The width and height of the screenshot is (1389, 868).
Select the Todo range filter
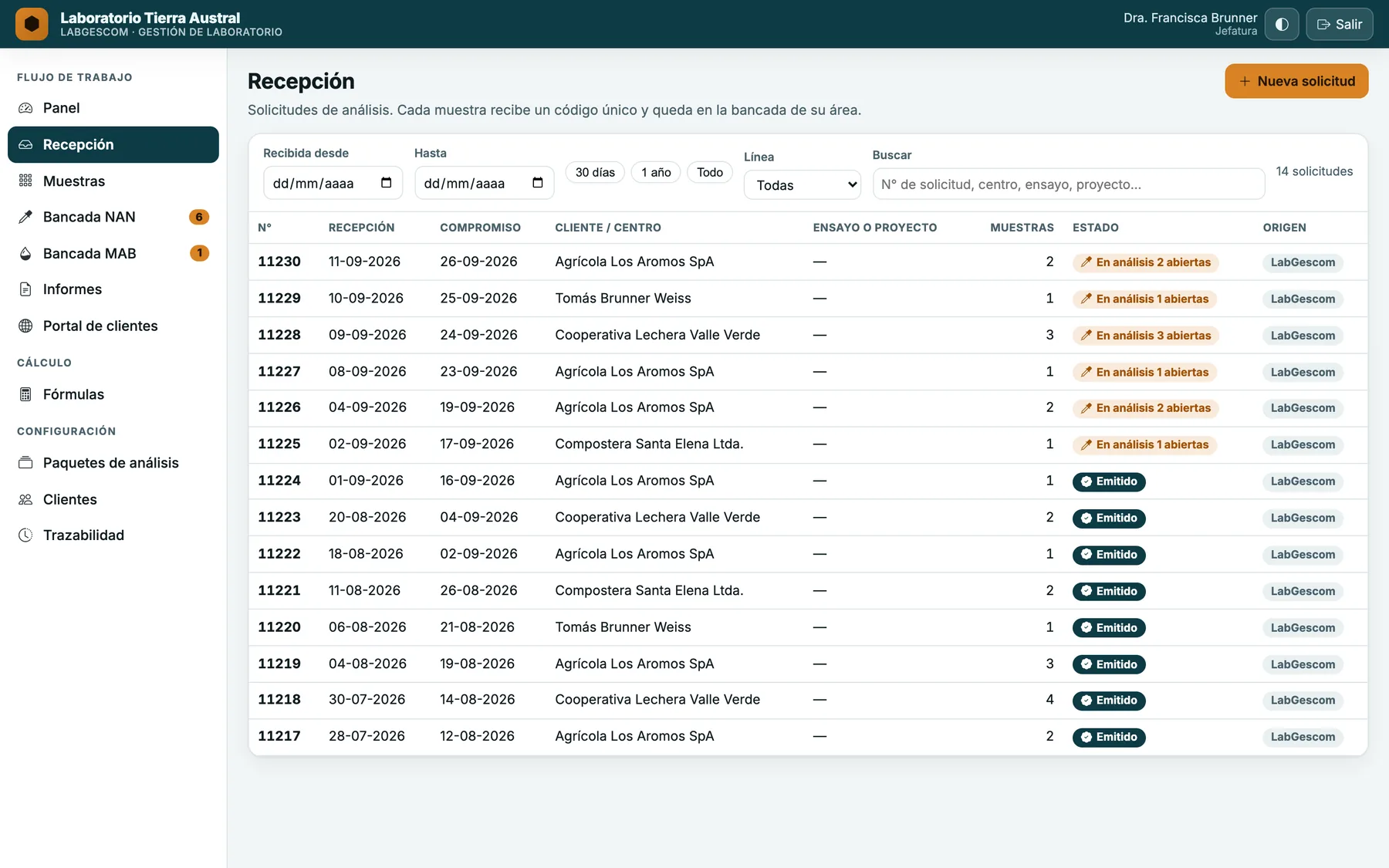(710, 172)
